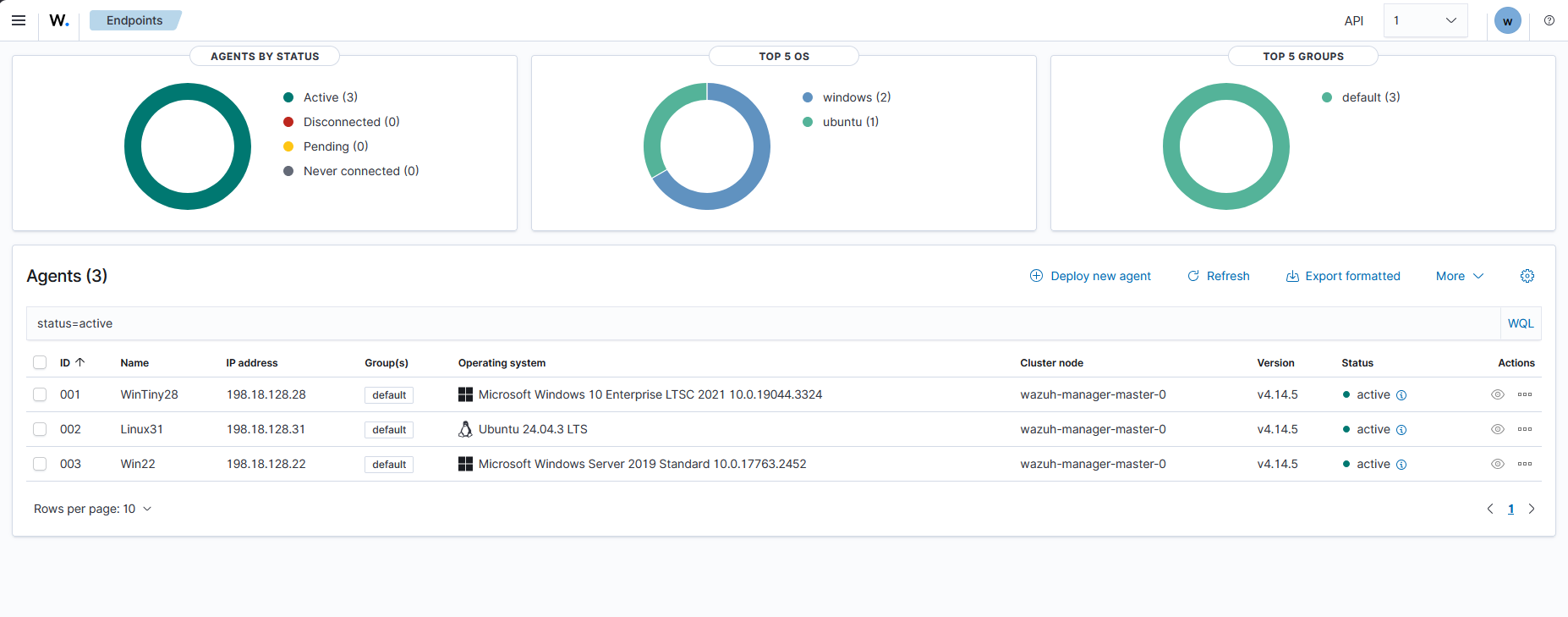1568x617 pixels.
Task: Focus the status=active search bar
Action: coord(763,323)
